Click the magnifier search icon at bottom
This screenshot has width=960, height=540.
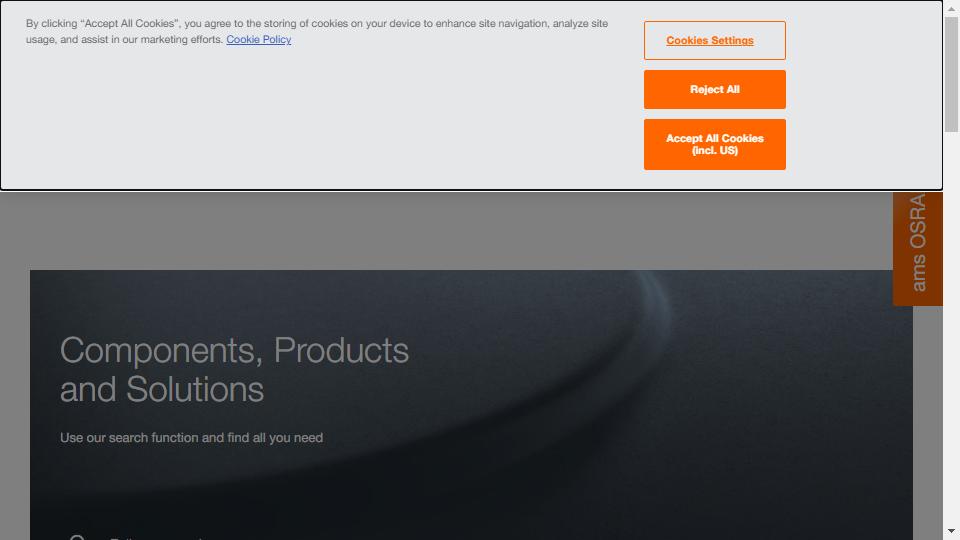[x=77, y=537]
